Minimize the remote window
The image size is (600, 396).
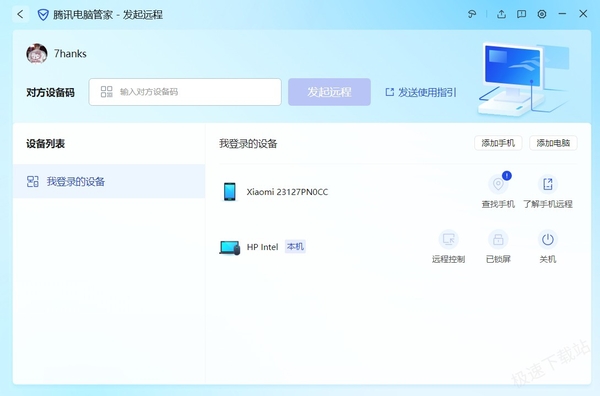562,14
